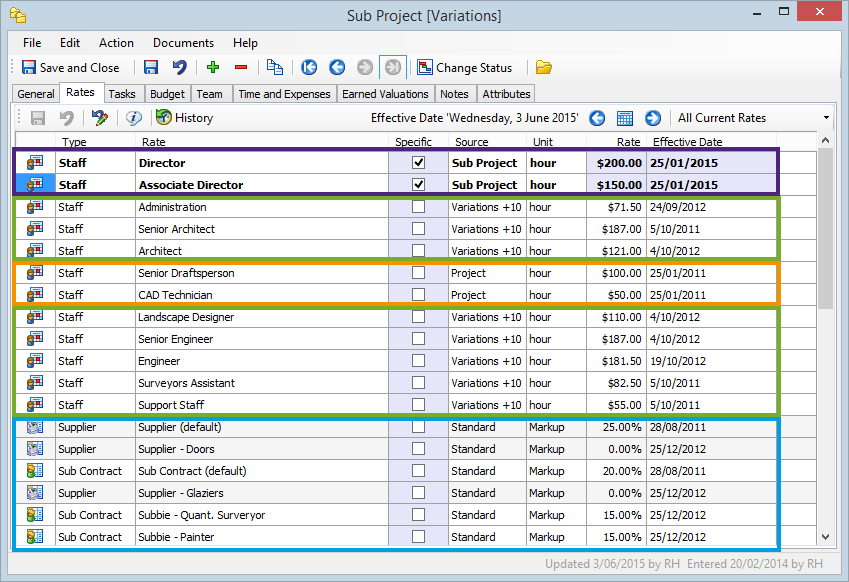
Task: Switch to the Budget tab
Action: pyautogui.click(x=167, y=94)
